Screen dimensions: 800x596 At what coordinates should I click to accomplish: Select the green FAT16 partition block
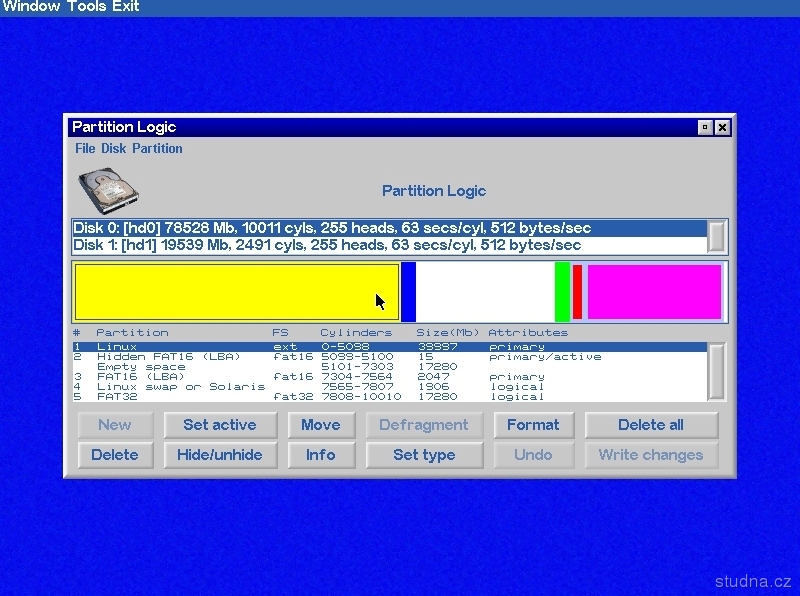(562, 292)
